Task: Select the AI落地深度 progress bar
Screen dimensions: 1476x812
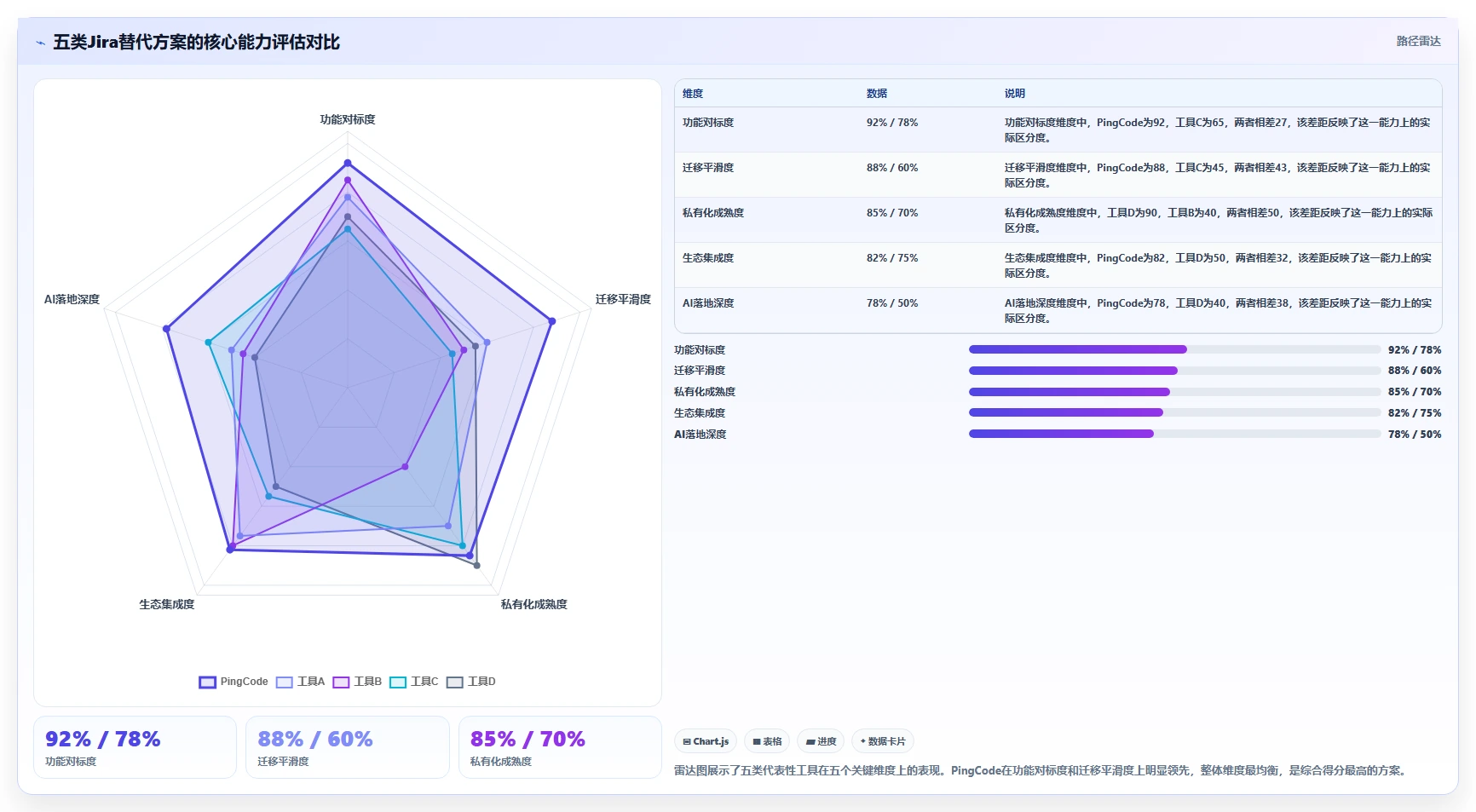Action: pos(1174,434)
